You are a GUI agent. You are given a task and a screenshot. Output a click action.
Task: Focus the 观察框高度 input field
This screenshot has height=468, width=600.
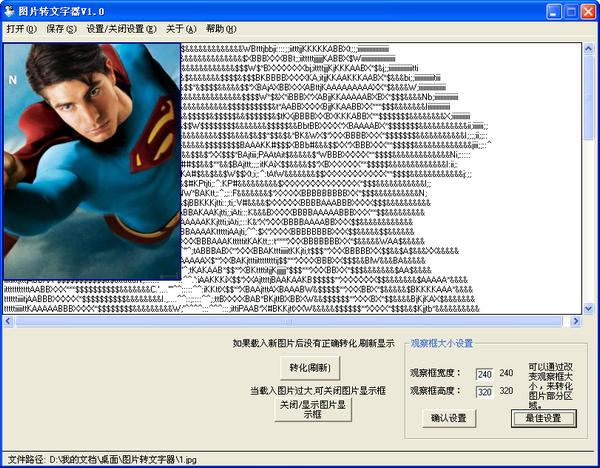click(484, 392)
